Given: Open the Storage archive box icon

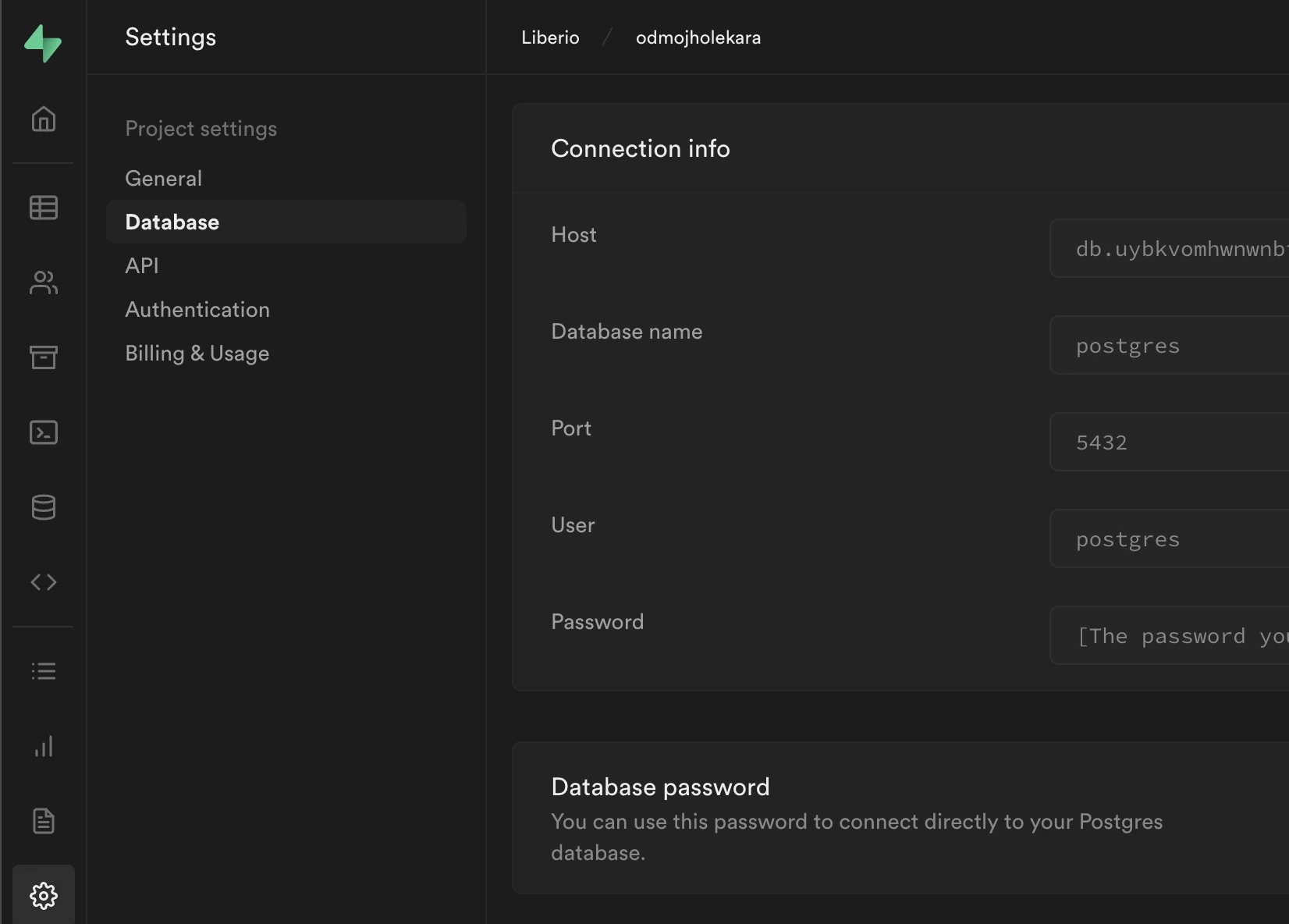Looking at the screenshot, I should coord(44,357).
